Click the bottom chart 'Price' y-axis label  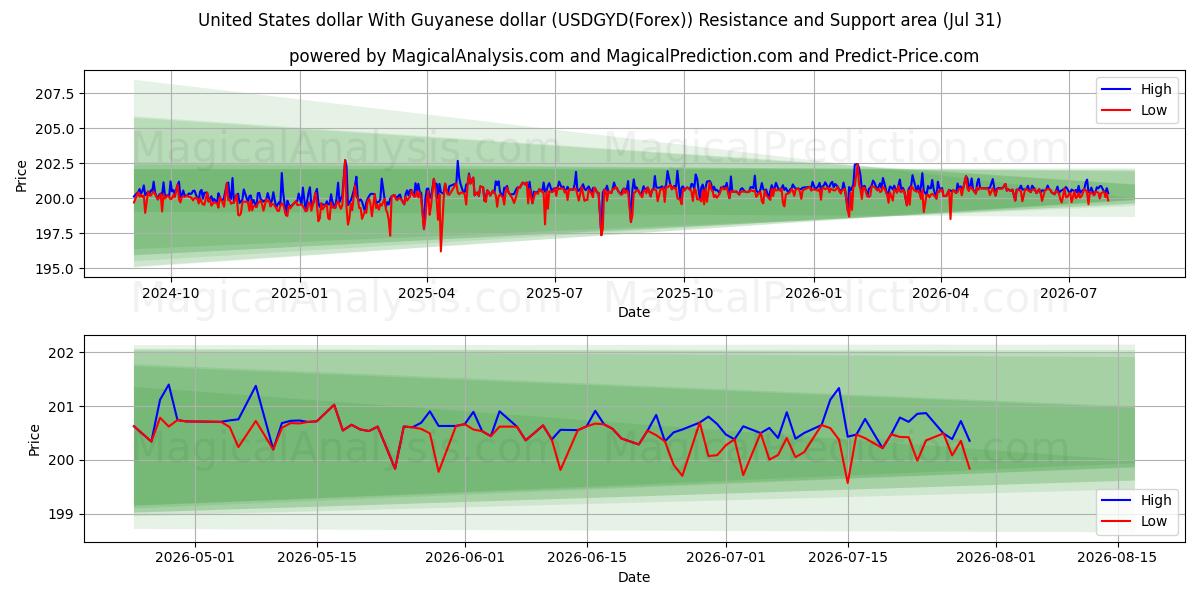click(x=35, y=440)
